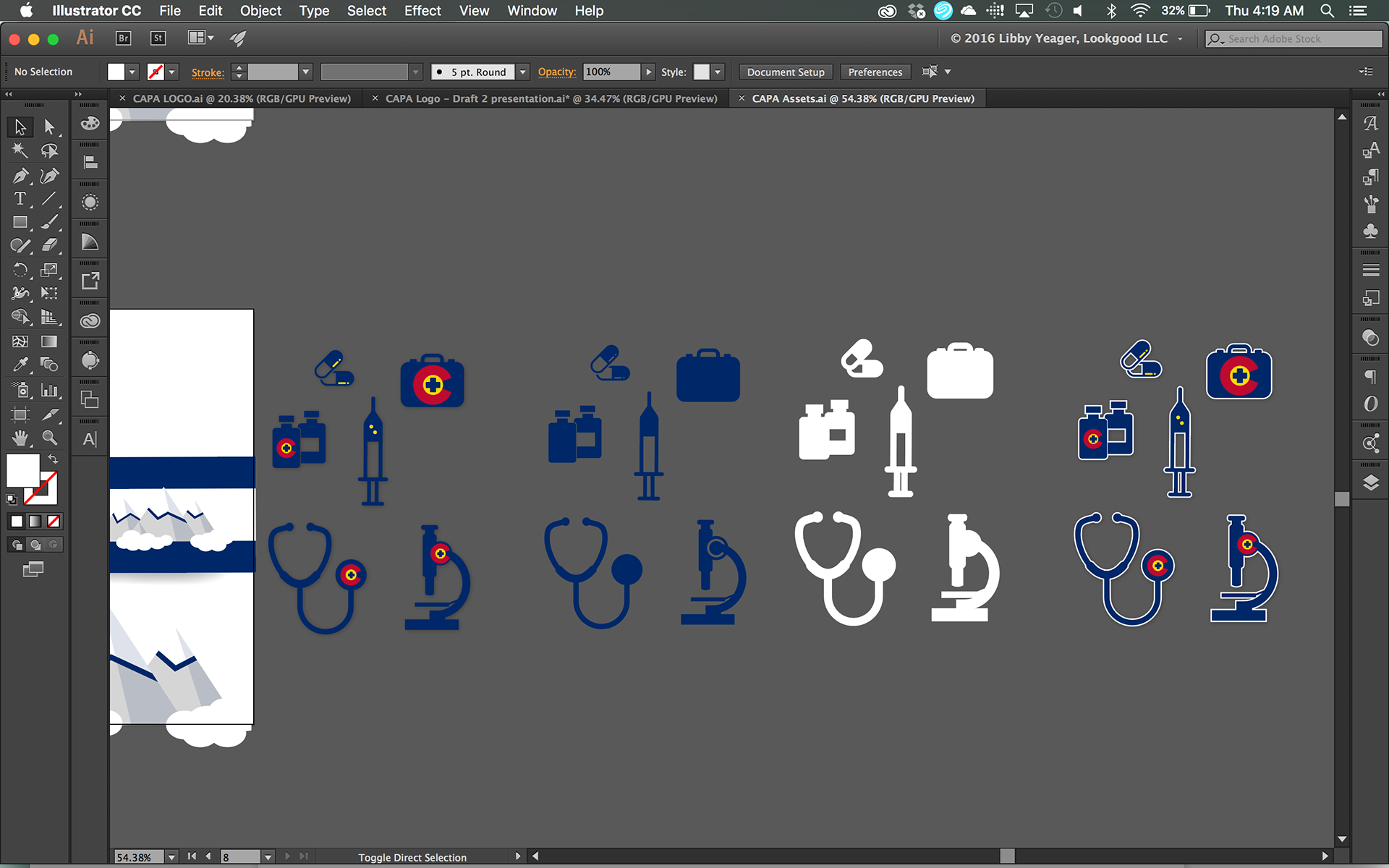Reset to default fill and stroke
Image resolution: width=1389 pixels, height=868 pixels.
(11, 499)
